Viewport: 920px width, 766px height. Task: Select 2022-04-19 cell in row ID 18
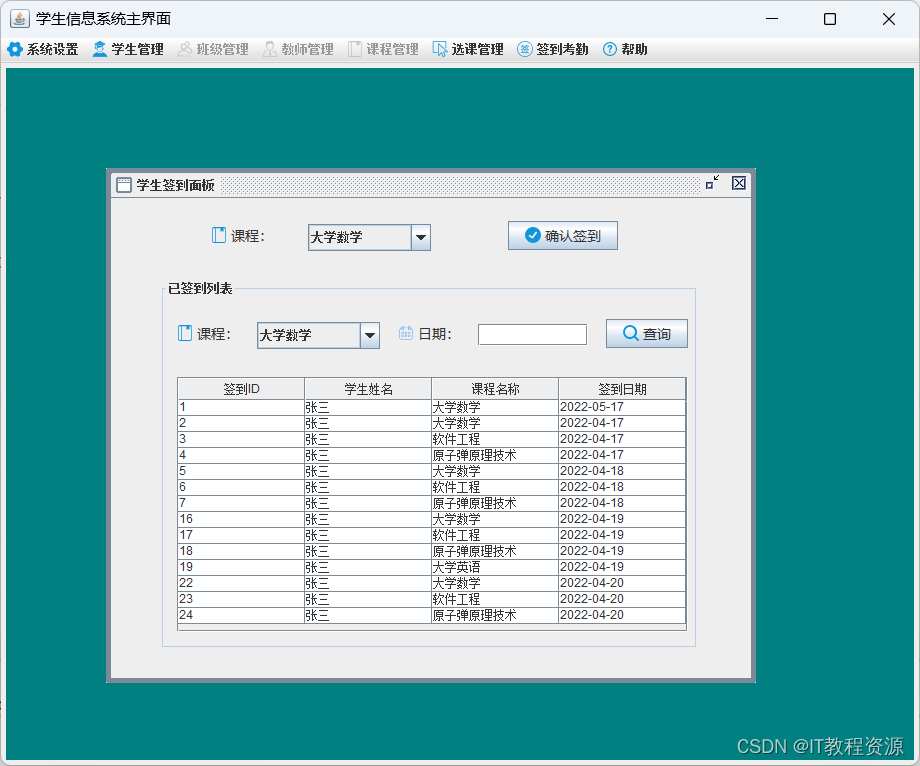click(622, 551)
